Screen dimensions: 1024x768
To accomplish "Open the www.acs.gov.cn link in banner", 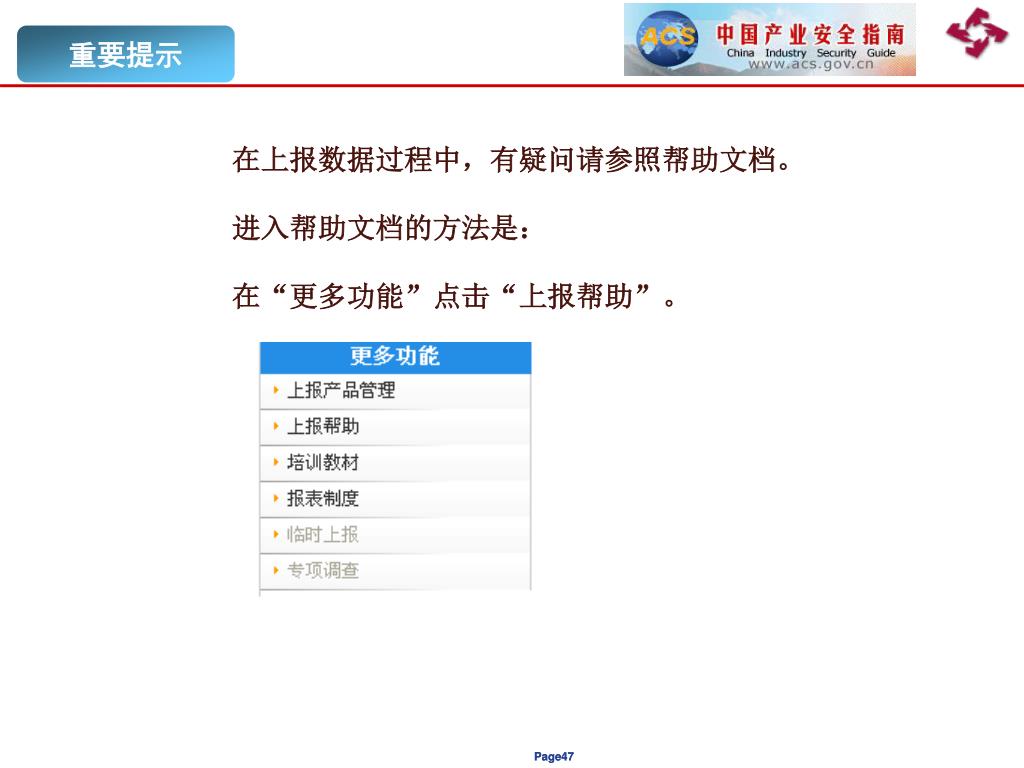I will [x=810, y=64].
